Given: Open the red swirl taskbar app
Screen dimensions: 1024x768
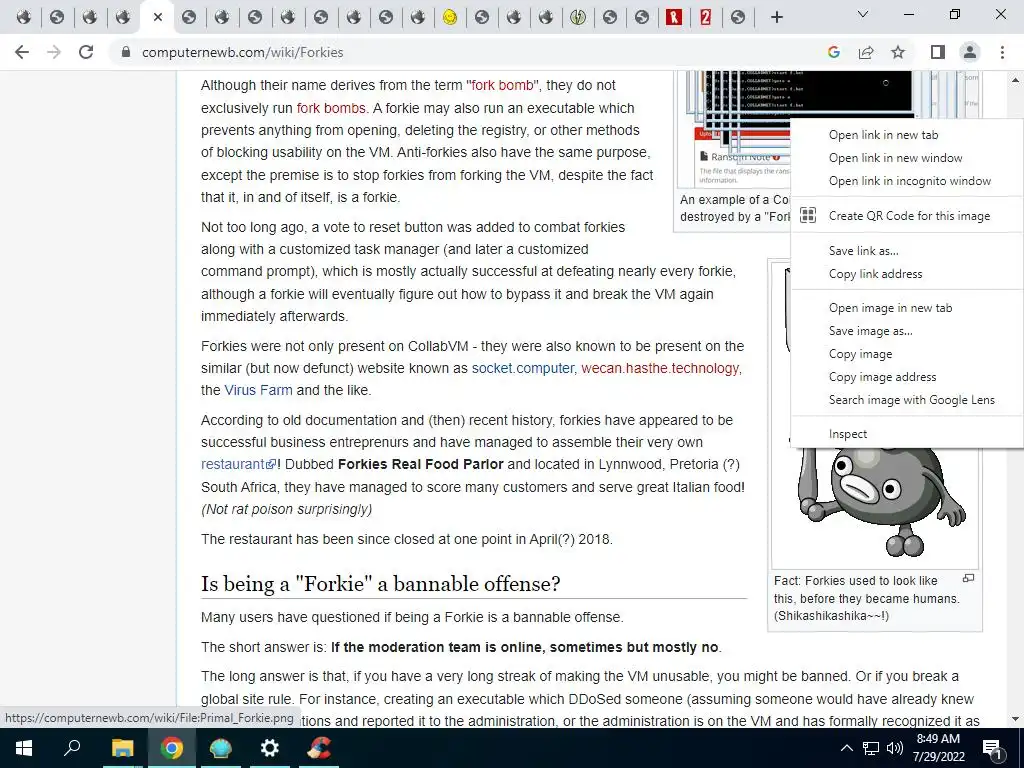Looking at the screenshot, I should [319, 748].
